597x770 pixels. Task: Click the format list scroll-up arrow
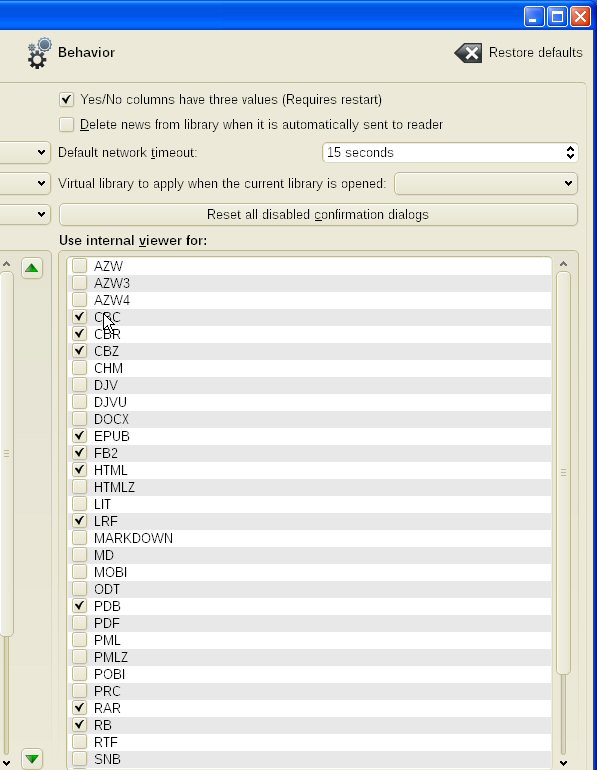tap(564, 264)
